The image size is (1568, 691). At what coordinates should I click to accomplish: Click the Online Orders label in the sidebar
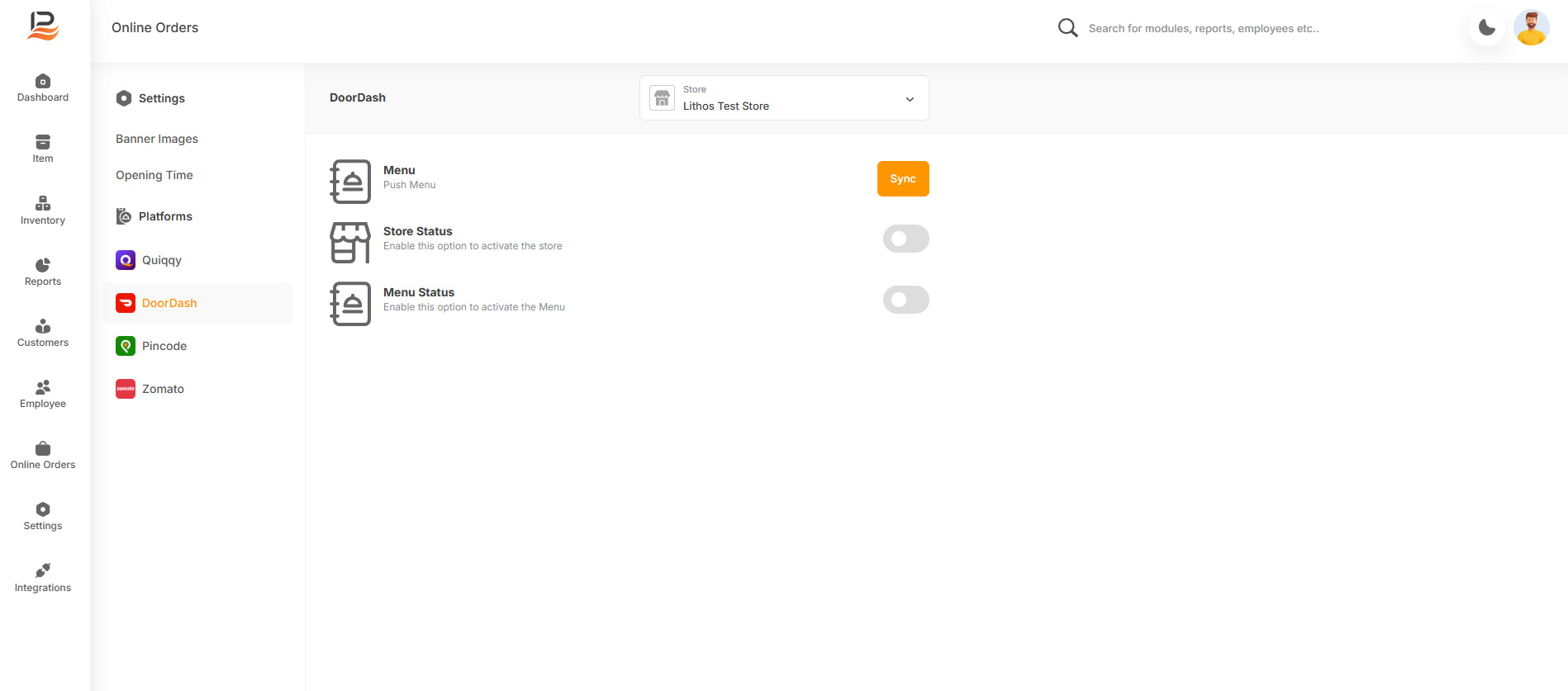click(43, 465)
